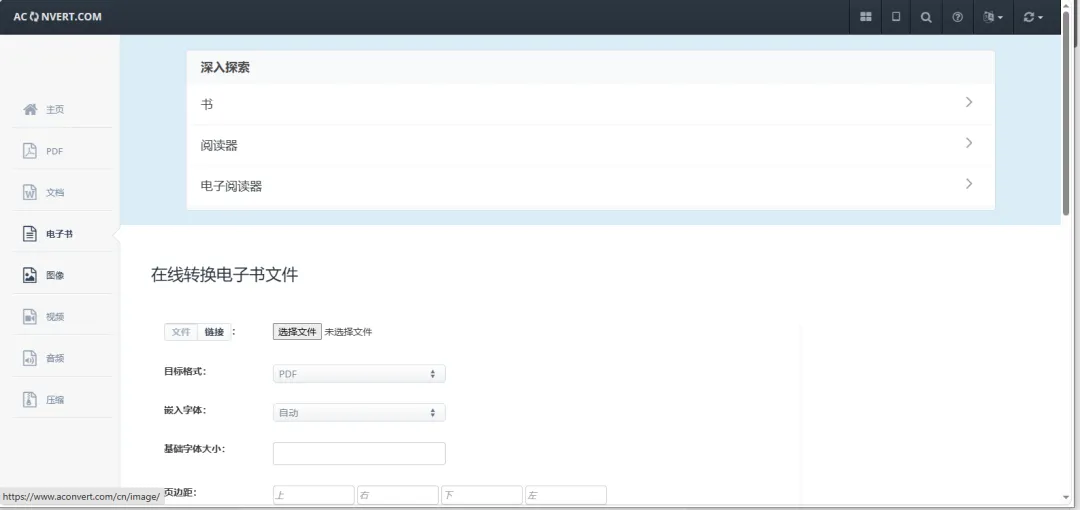Open 视频 in the sidebar
This screenshot has width=1080, height=510.
(55, 316)
